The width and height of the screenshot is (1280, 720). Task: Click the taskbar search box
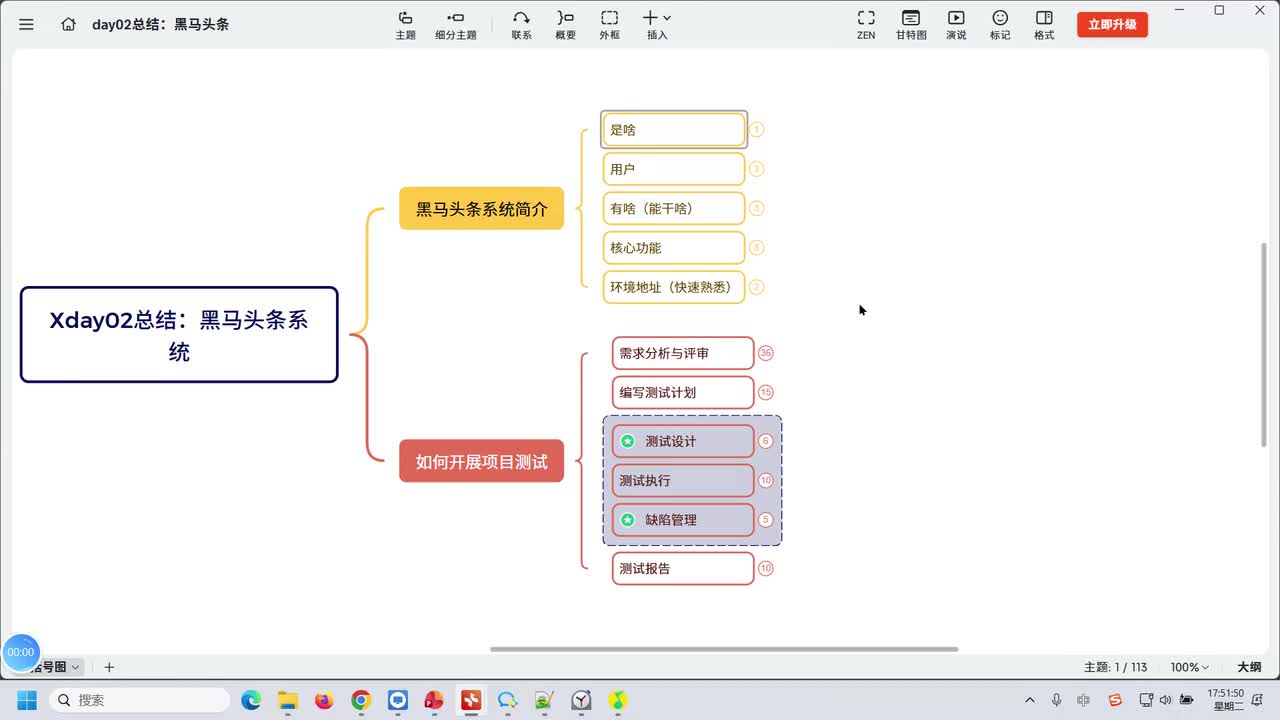pos(139,700)
